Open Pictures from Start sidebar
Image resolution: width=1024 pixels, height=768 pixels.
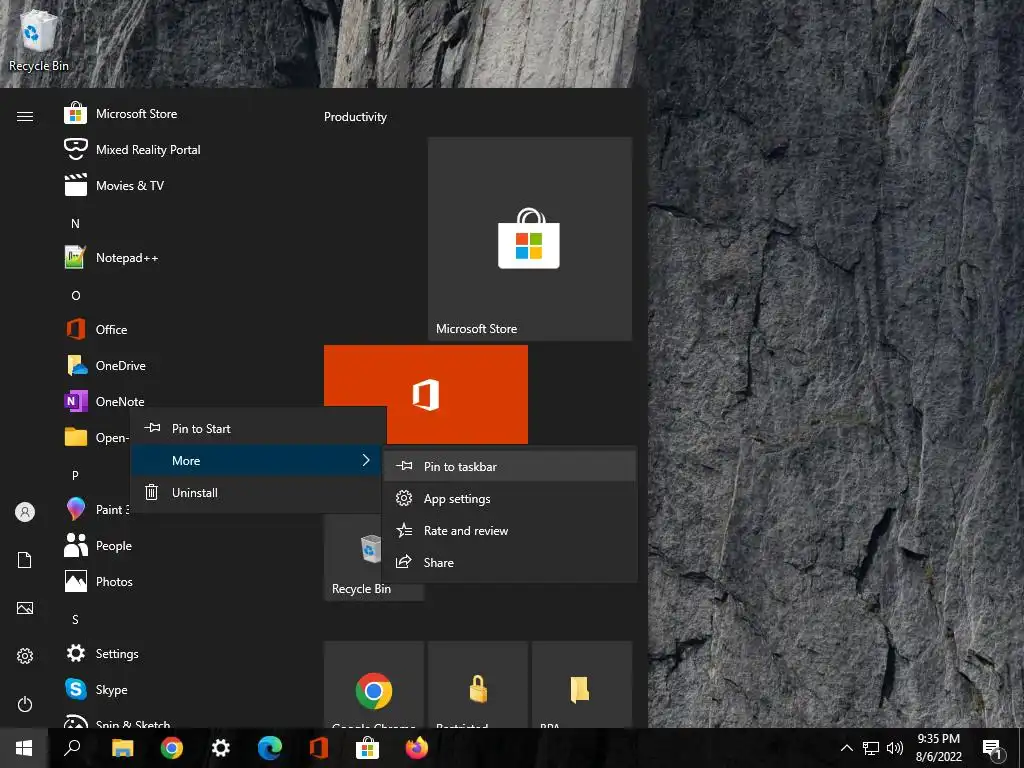pos(25,608)
